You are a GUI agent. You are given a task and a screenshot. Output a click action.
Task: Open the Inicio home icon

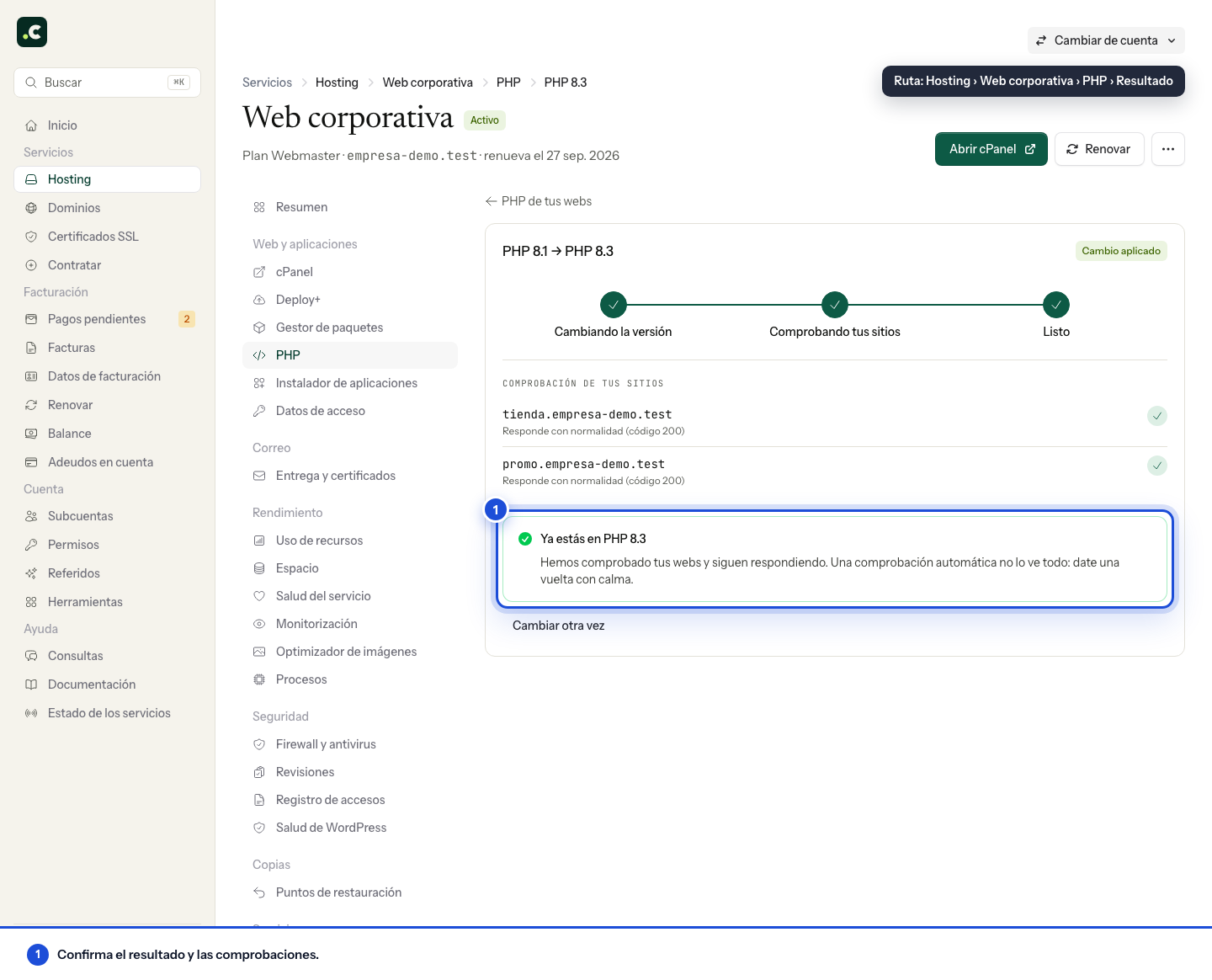(x=31, y=125)
